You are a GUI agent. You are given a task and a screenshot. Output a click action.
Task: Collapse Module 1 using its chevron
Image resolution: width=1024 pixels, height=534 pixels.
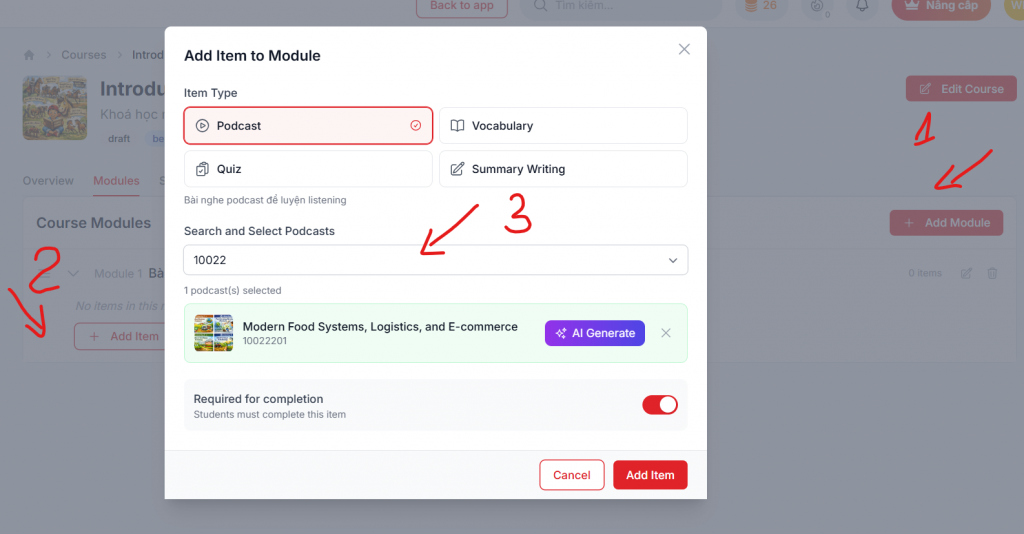[73, 273]
